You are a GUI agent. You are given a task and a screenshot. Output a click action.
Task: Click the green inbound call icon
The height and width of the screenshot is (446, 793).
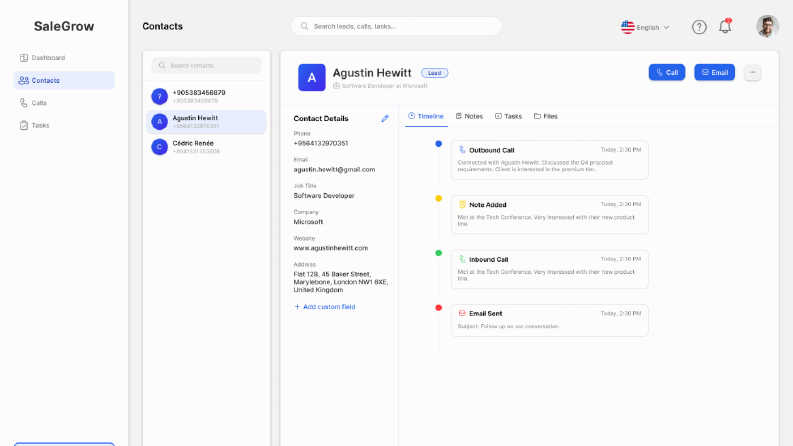[x=462, y=259]
